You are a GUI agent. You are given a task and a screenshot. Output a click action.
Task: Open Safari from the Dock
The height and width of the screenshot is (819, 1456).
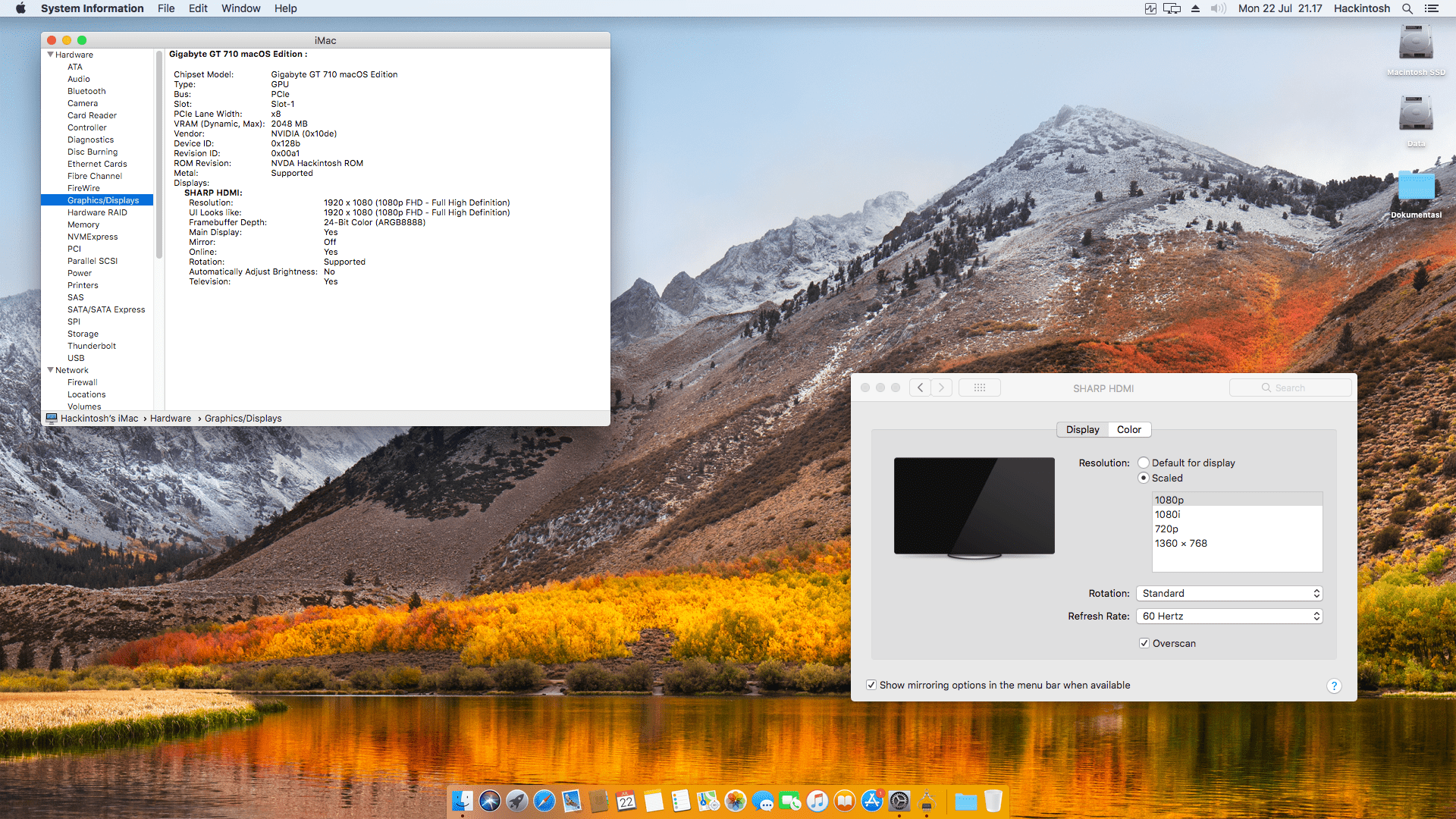544,800
